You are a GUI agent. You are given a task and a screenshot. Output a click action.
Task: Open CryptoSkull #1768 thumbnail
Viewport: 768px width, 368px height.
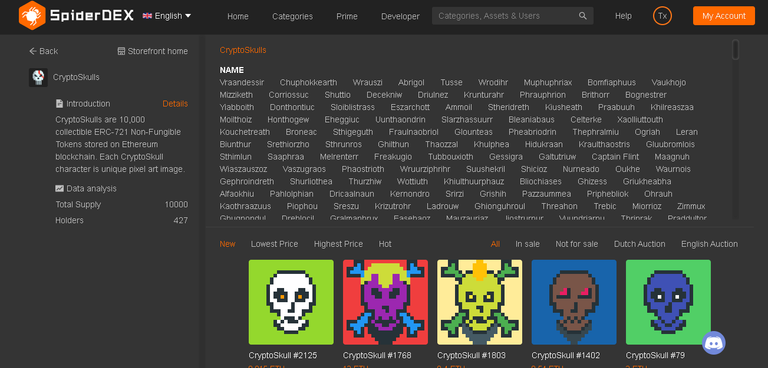tap(385, 302)
